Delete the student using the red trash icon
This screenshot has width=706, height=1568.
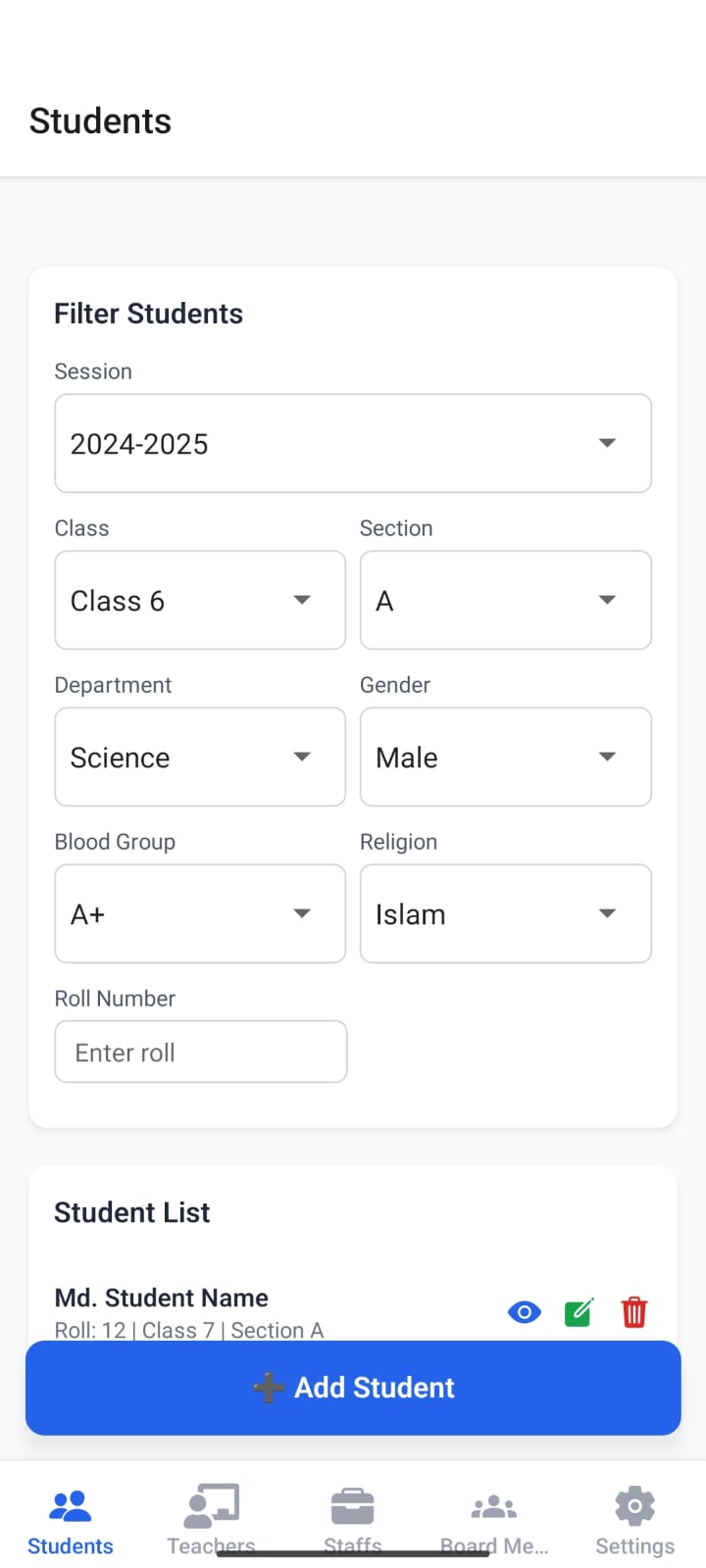click(x=633, y=1311)
